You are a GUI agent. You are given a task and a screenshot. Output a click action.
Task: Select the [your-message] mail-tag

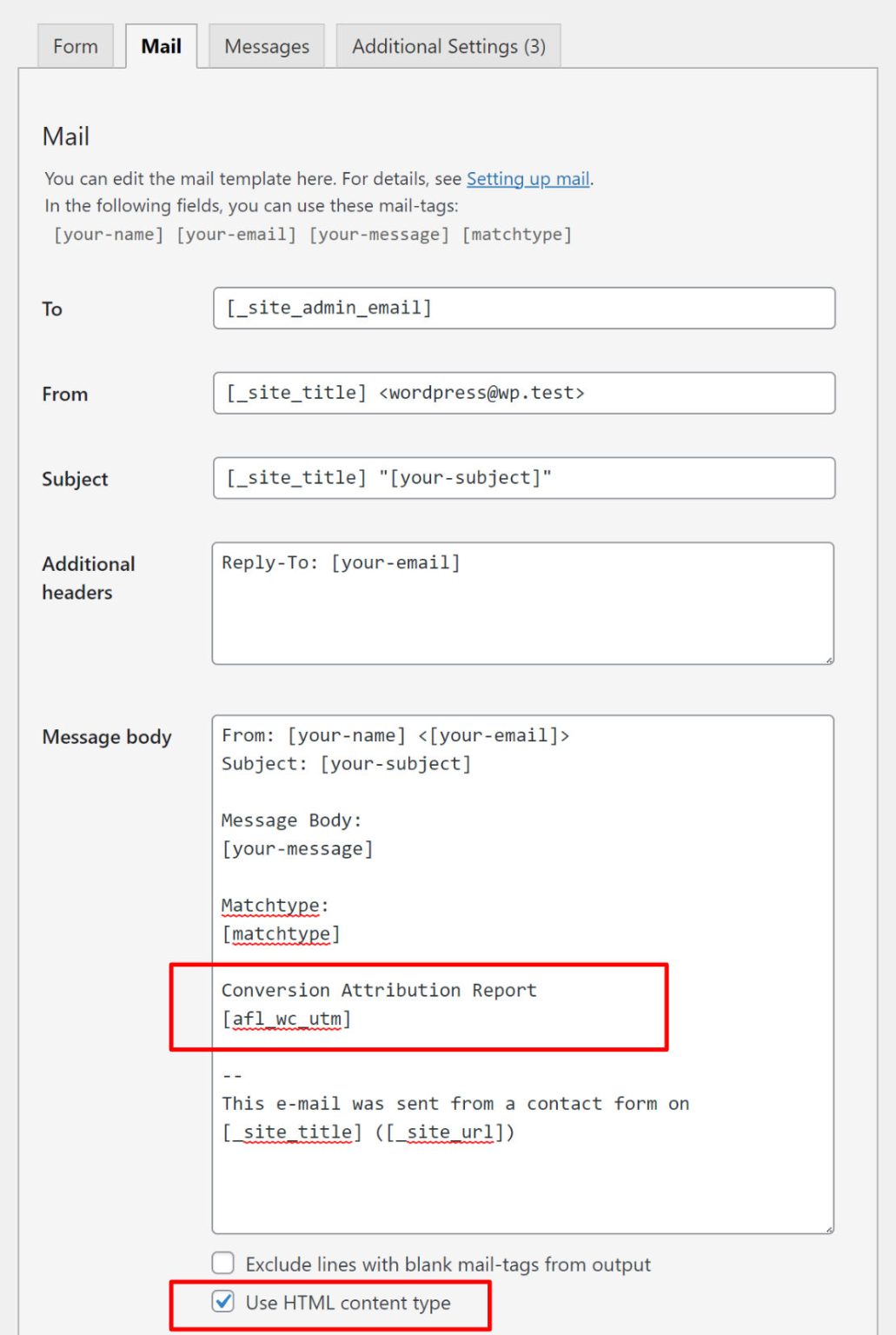[379, 235]
